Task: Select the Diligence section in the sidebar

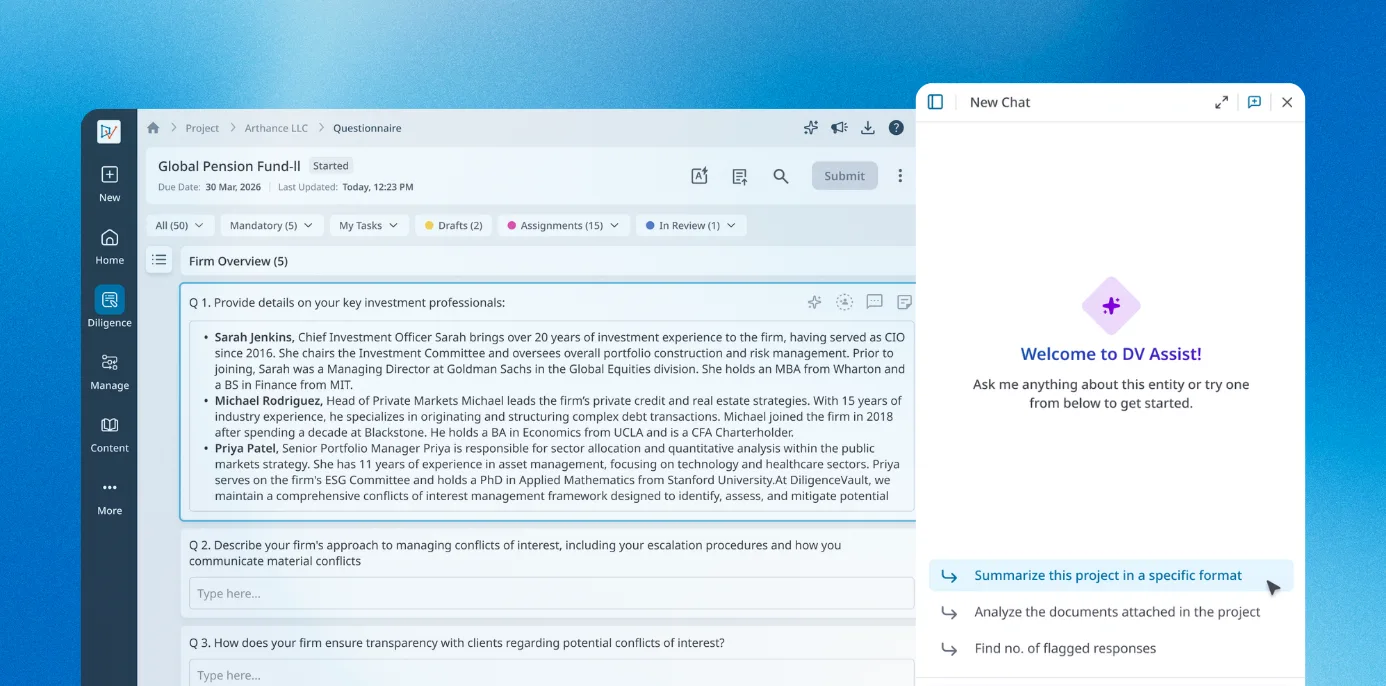Action: point(109,308)
